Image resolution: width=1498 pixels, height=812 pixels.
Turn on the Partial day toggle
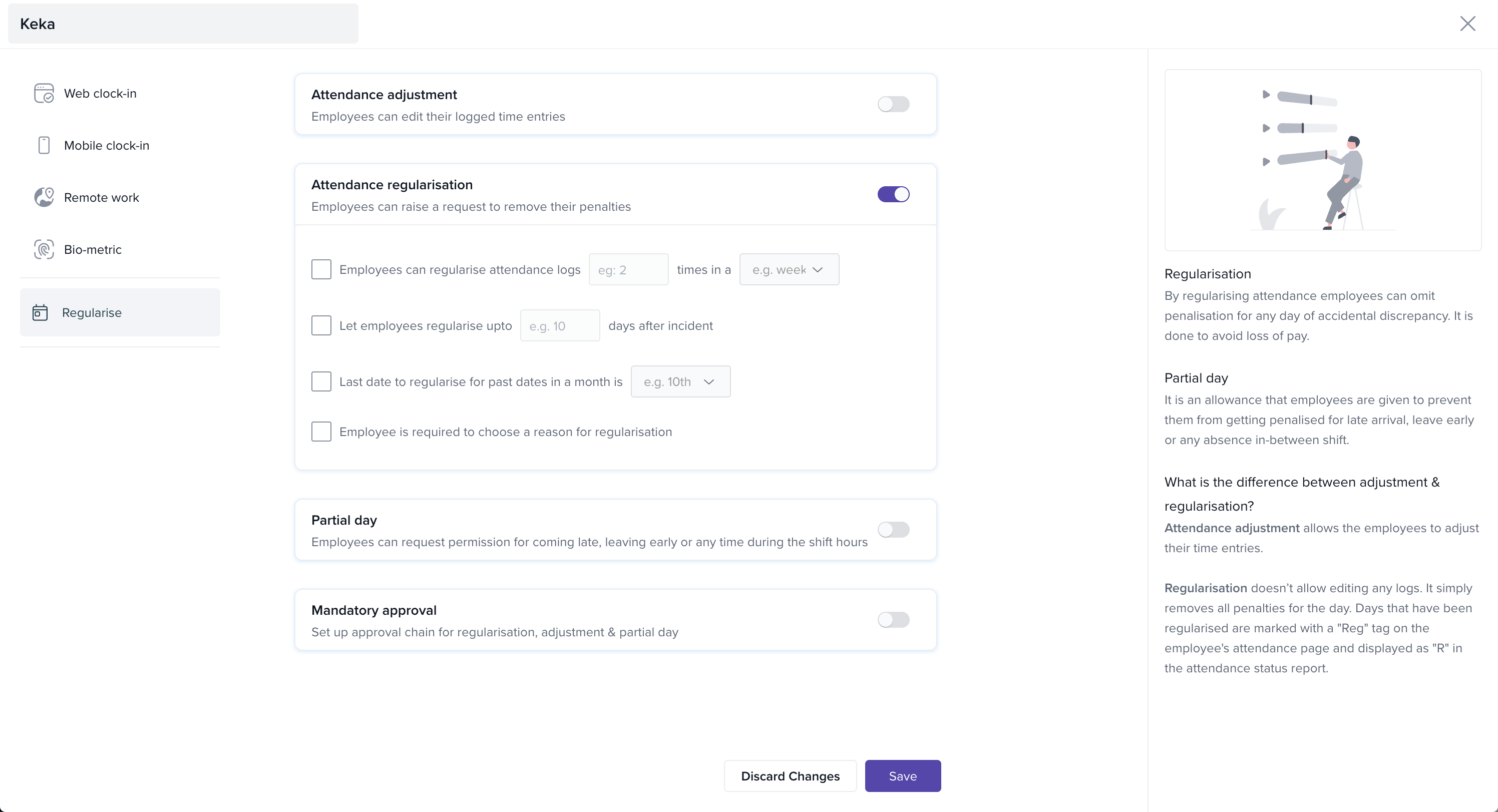click(x=893, y=529)
